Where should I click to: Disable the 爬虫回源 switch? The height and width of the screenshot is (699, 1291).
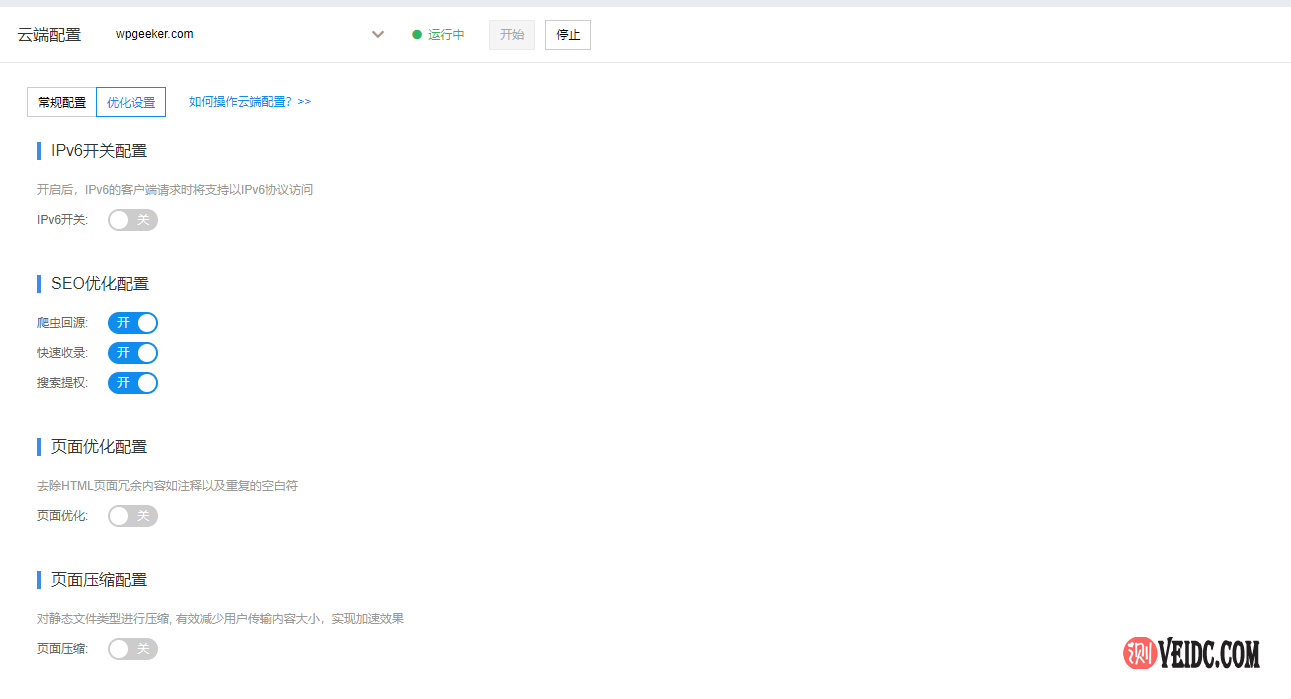pos(132,322)
